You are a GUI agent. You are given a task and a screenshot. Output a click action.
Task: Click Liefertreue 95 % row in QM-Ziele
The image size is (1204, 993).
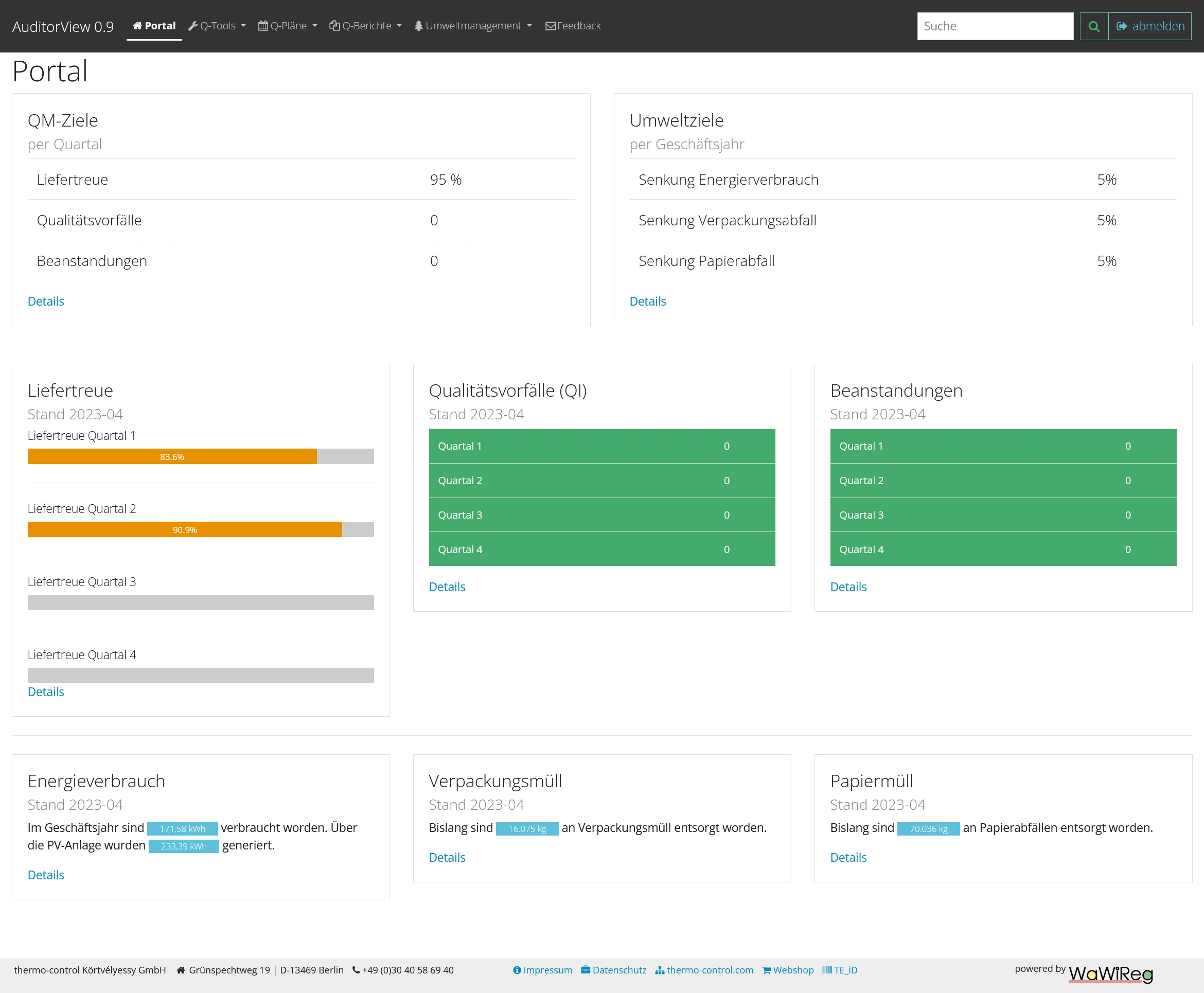click(301, 180)
